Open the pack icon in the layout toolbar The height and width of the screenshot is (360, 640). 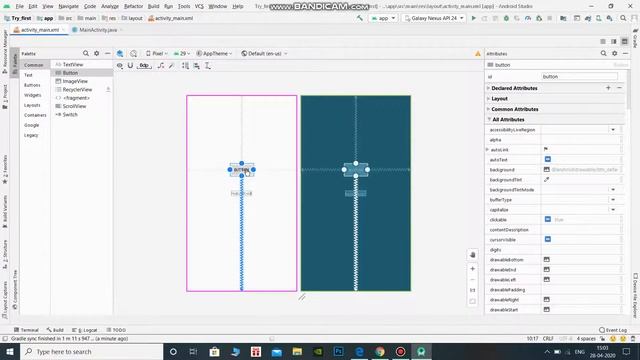tap(186, 66)
